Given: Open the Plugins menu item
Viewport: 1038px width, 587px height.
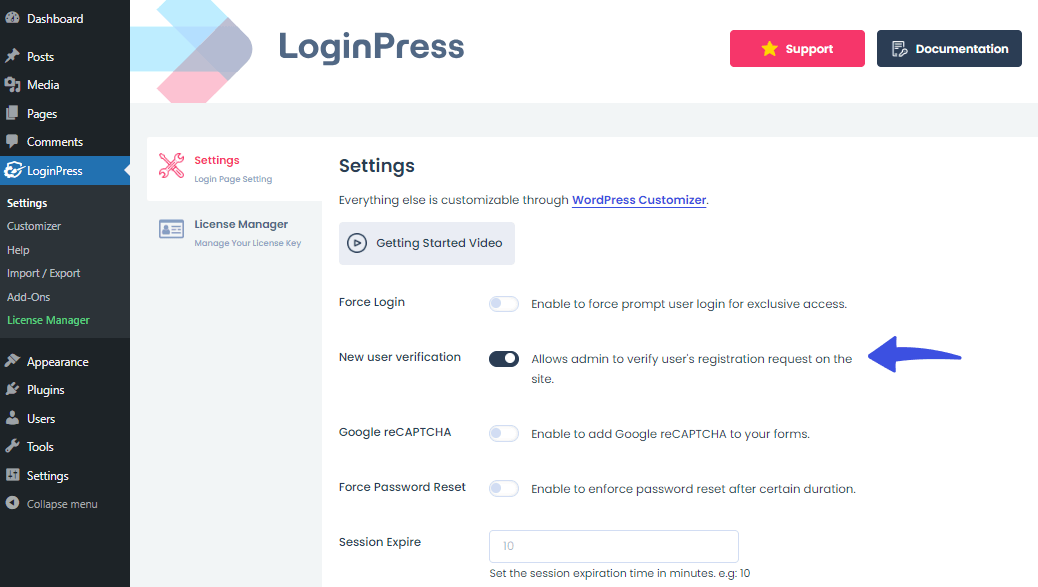Looking at the screenshot, I should coord(65,390).
